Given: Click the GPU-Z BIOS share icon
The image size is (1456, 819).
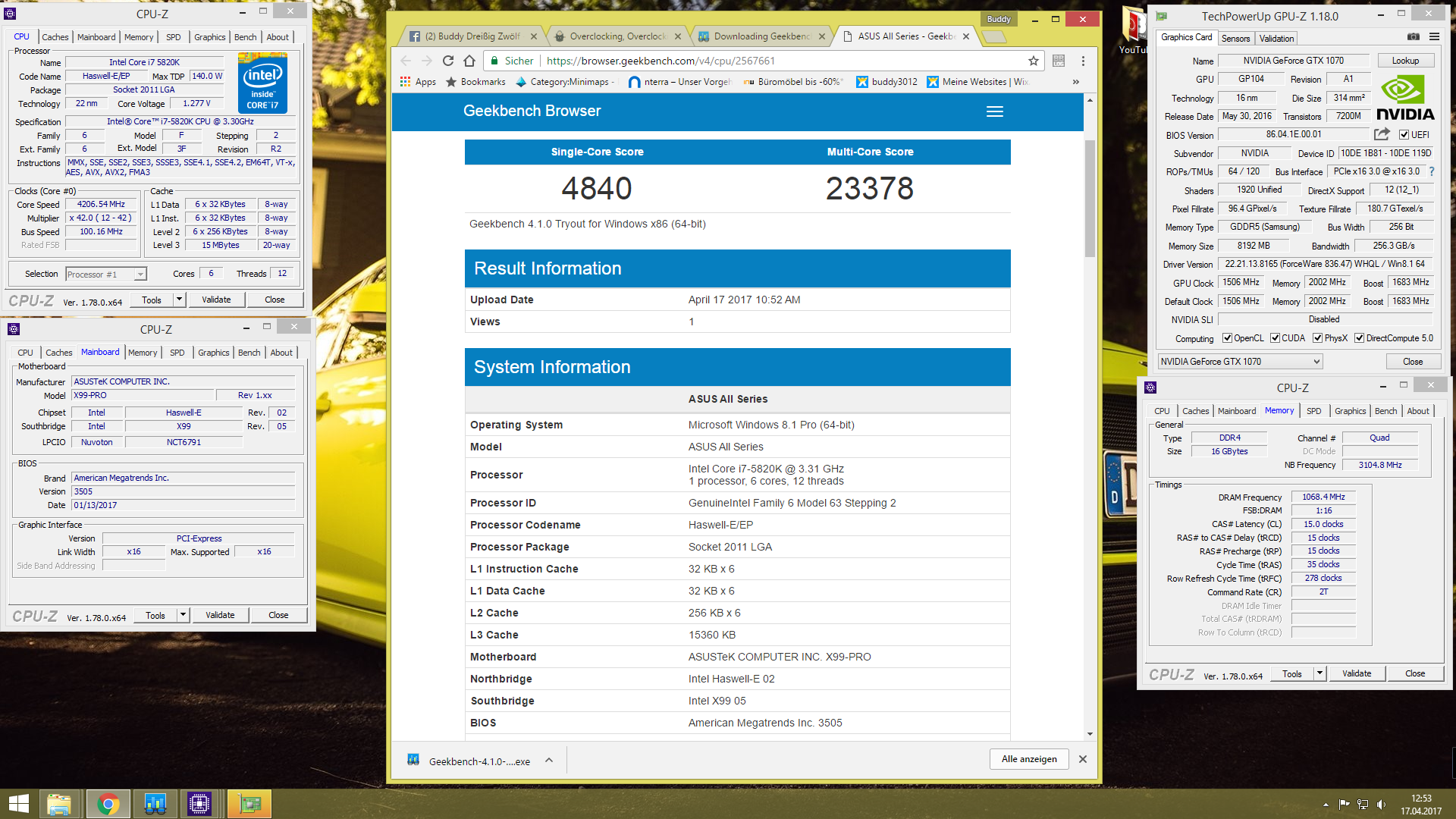Looking at the screenshot, I should point(1382,134).
